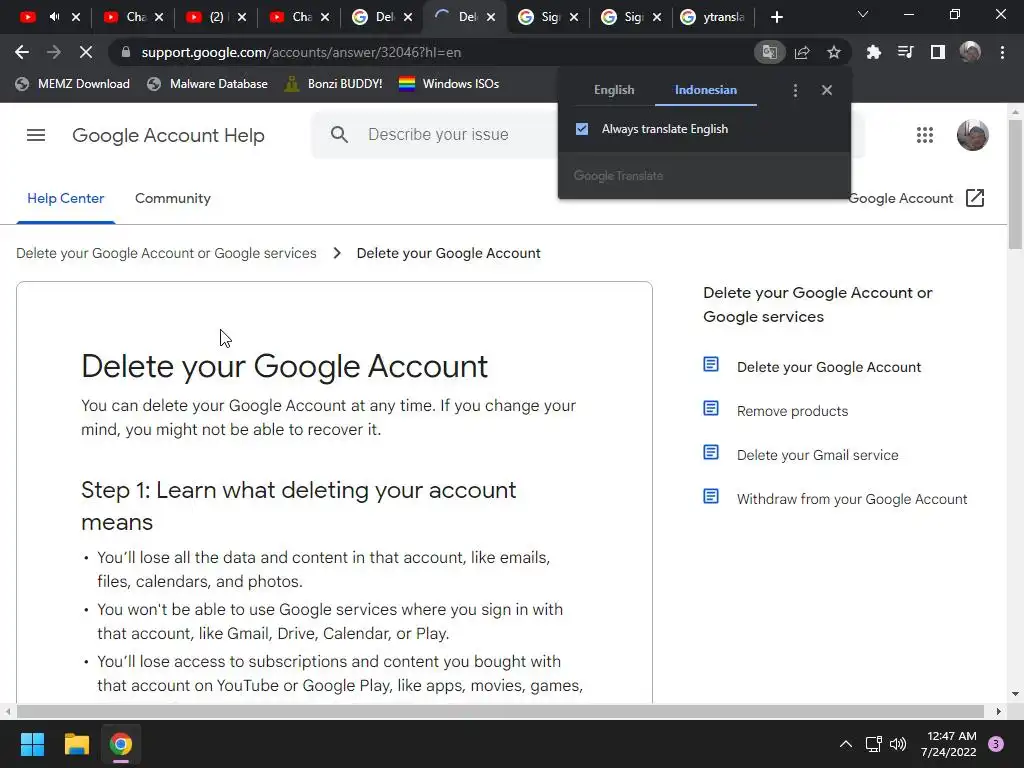Open new tab with plus button
The height and width of the screenshot is (768, 1024).
(776, 17)
